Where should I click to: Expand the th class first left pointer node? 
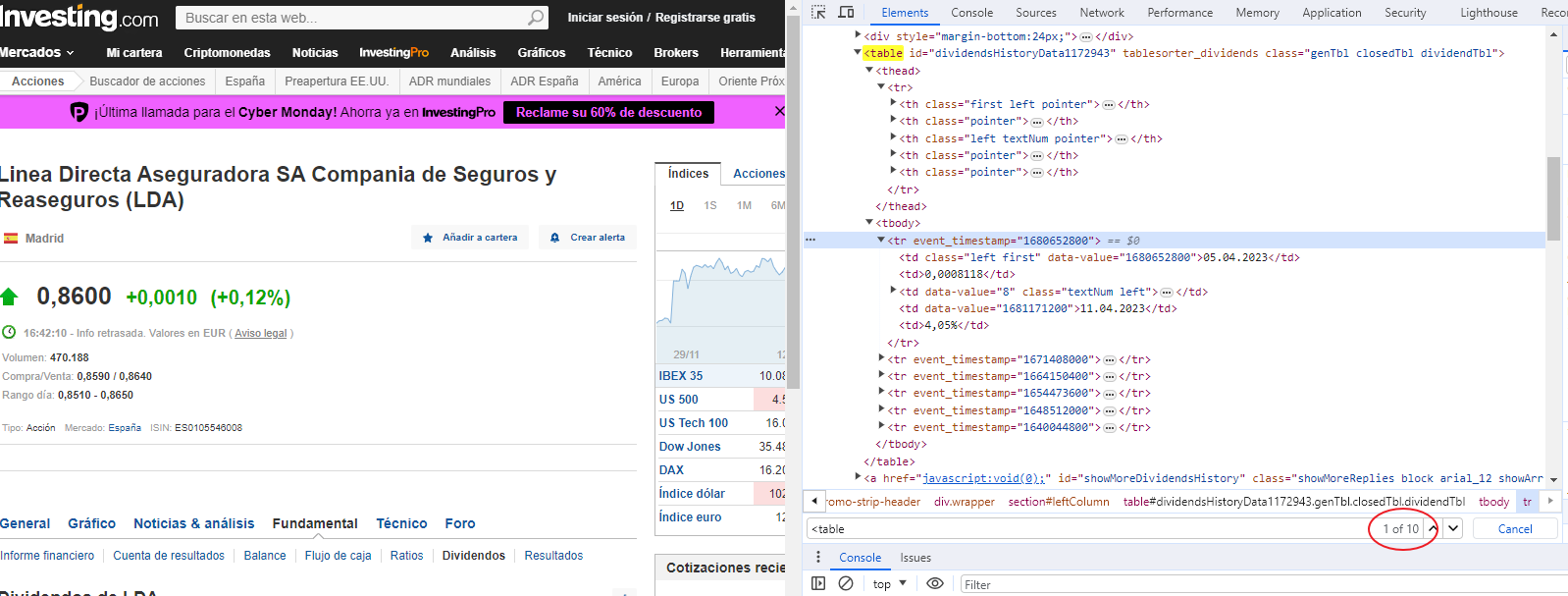(x=893, y=104)
